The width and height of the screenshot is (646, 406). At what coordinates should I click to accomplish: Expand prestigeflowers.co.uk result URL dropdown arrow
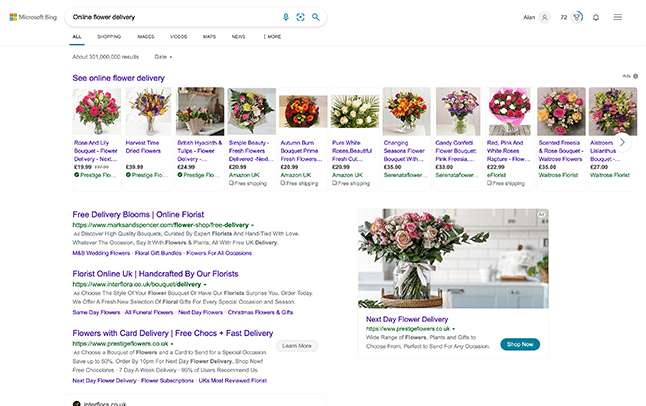[172, 344]
